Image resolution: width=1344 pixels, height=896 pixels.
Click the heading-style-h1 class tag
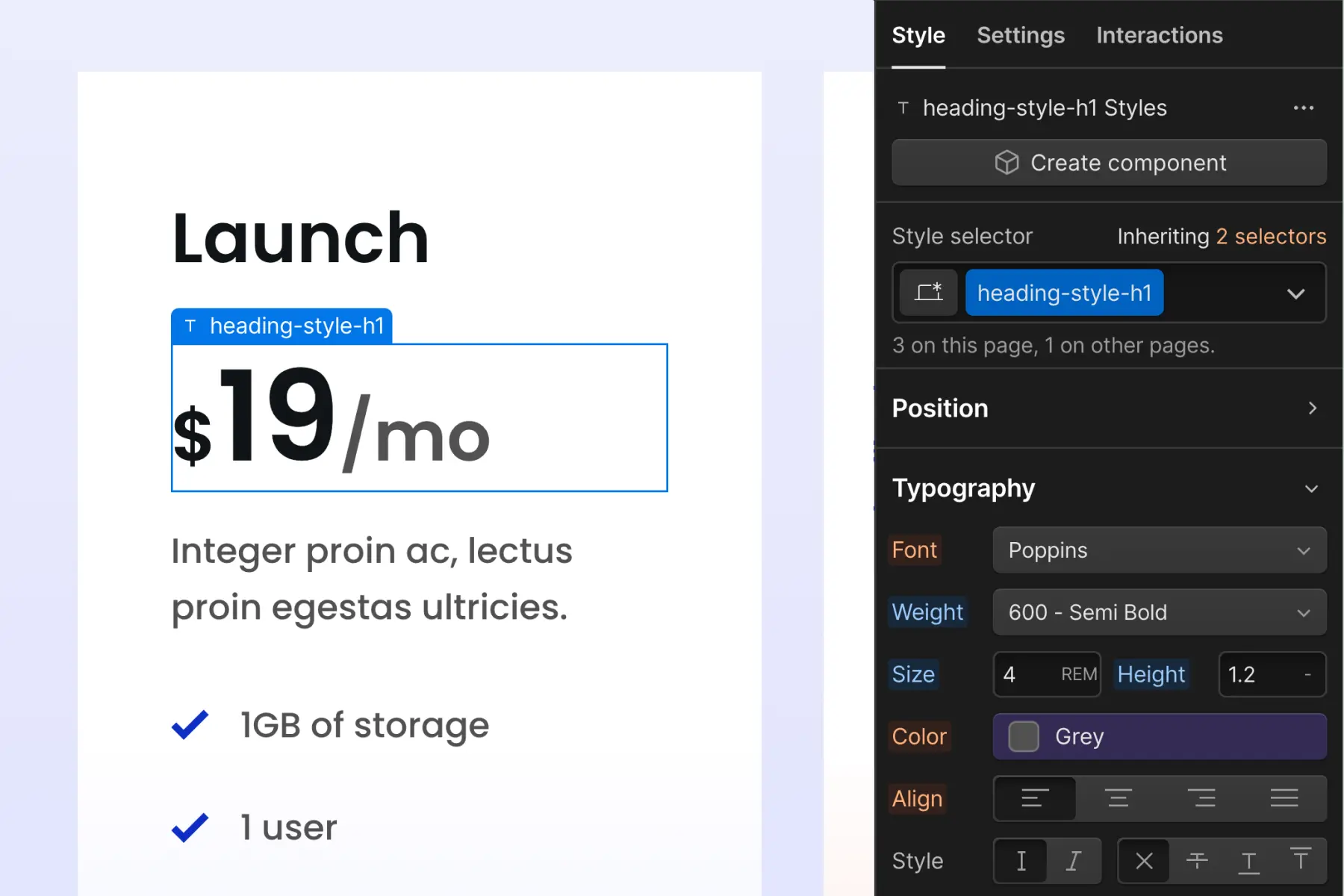click(x=1064, y=293)
